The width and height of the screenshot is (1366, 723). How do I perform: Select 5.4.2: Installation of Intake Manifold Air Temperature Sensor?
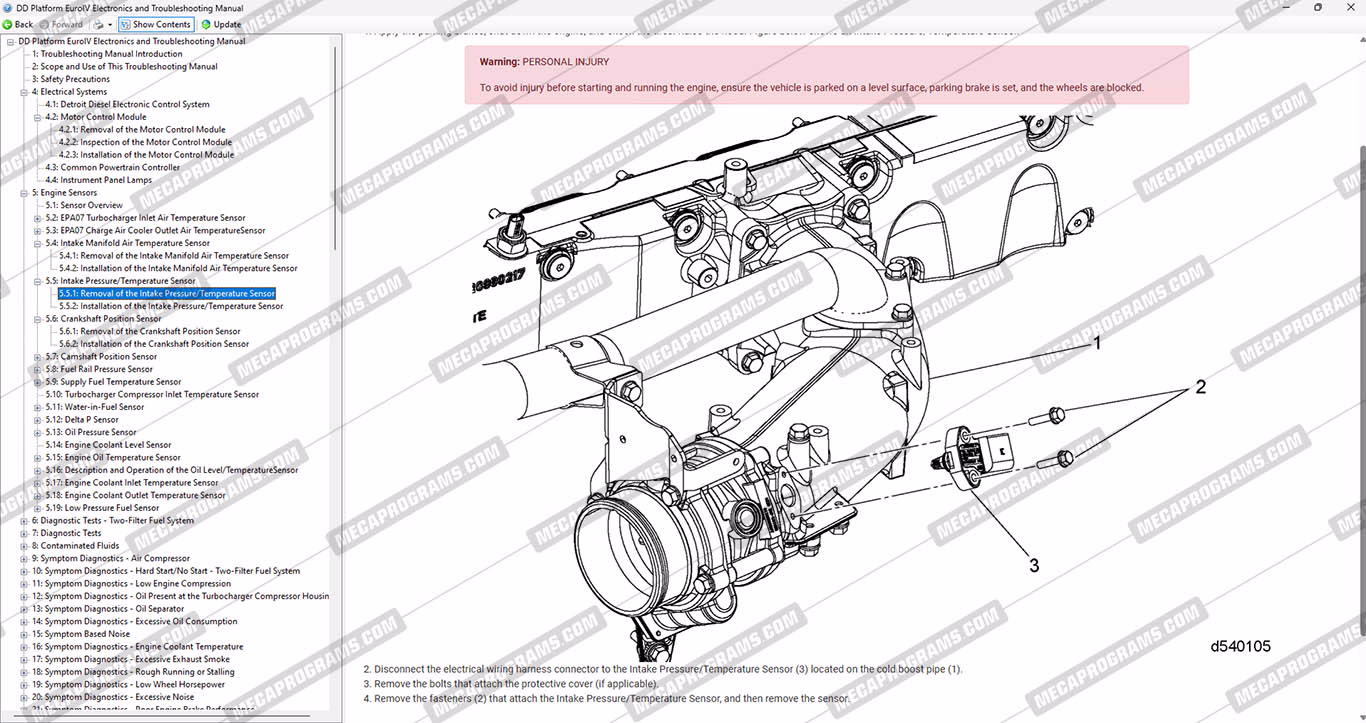point(177,268)
